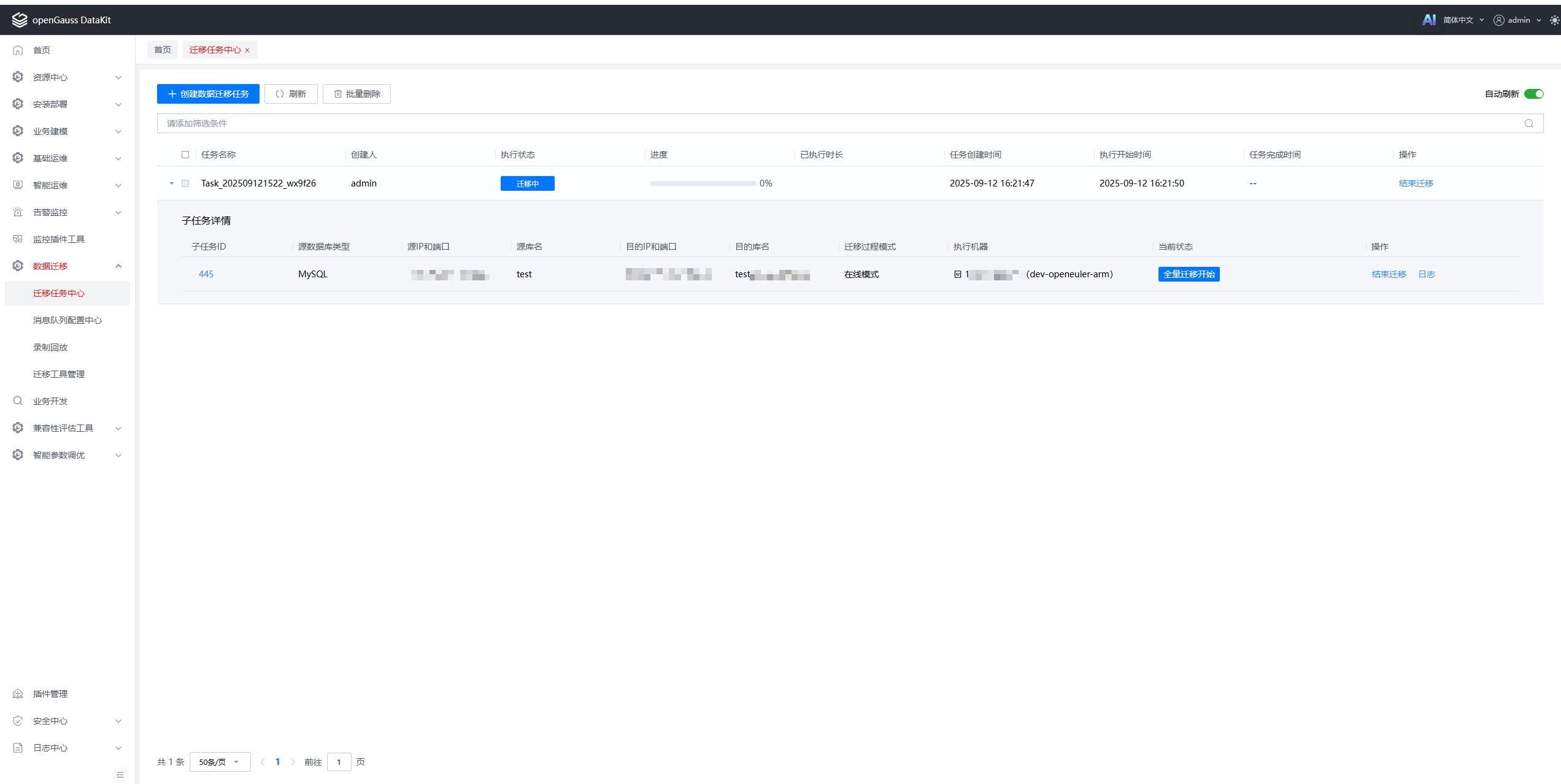Click 创建数据迁移任务 button

208,94
